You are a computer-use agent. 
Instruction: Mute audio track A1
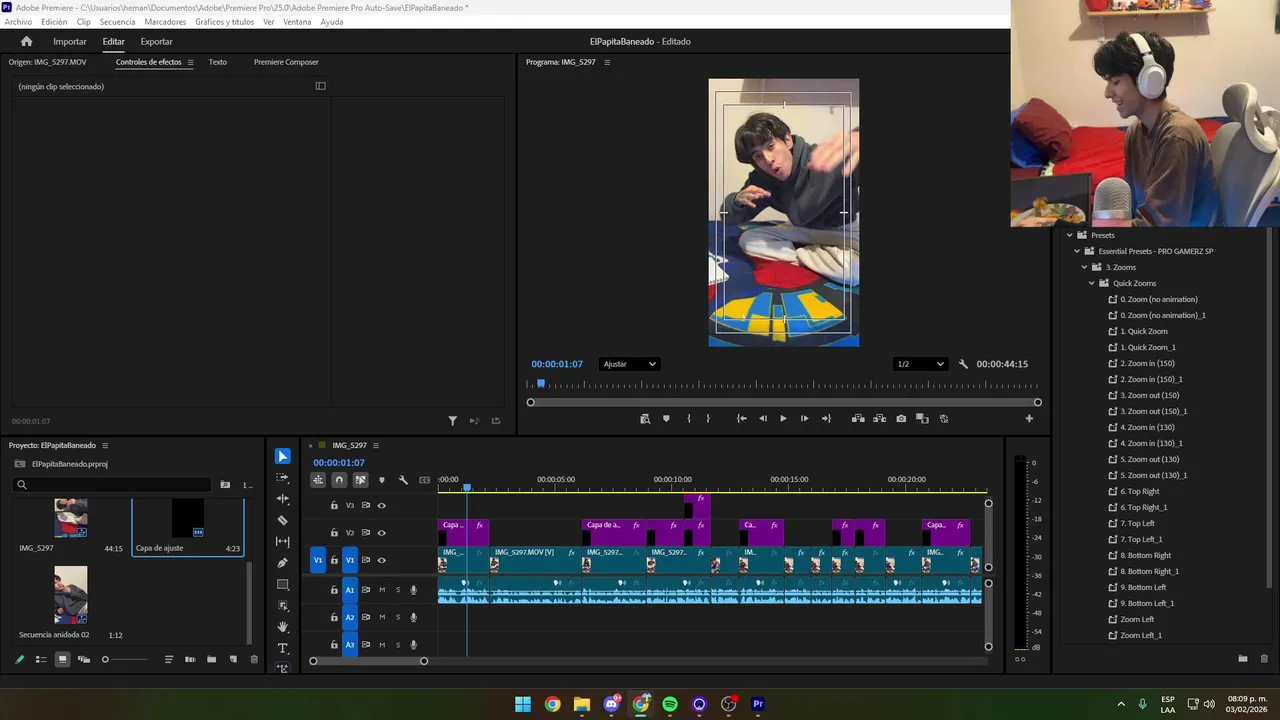tap(381, 590)
